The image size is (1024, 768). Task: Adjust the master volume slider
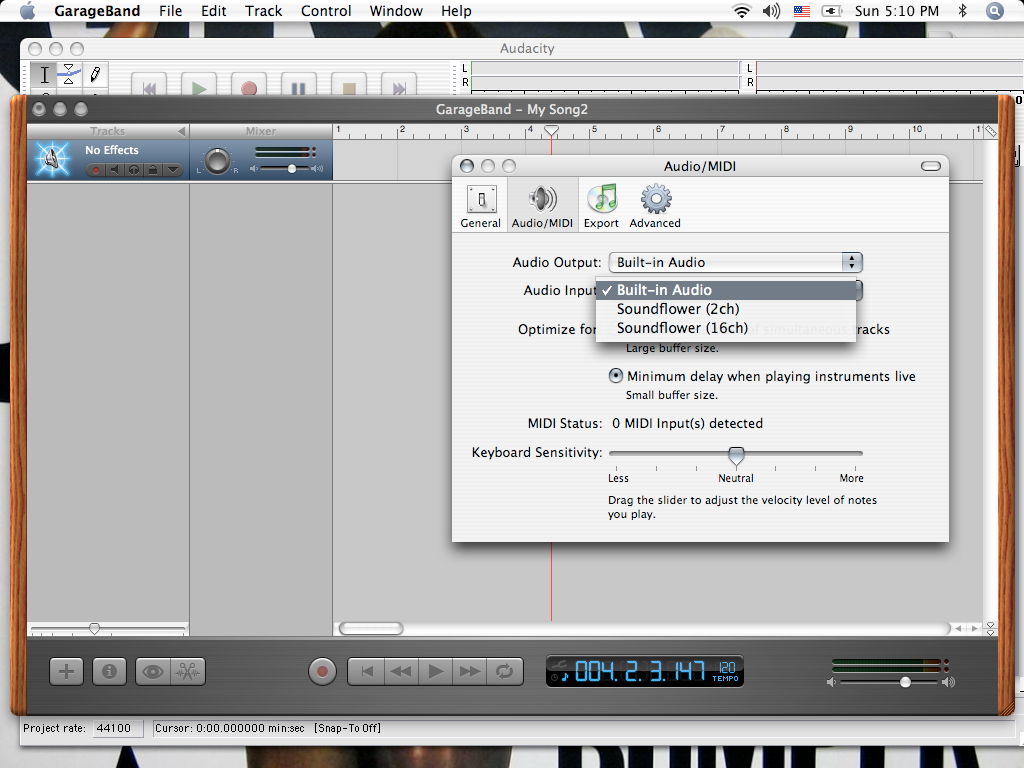coord(905,682)
